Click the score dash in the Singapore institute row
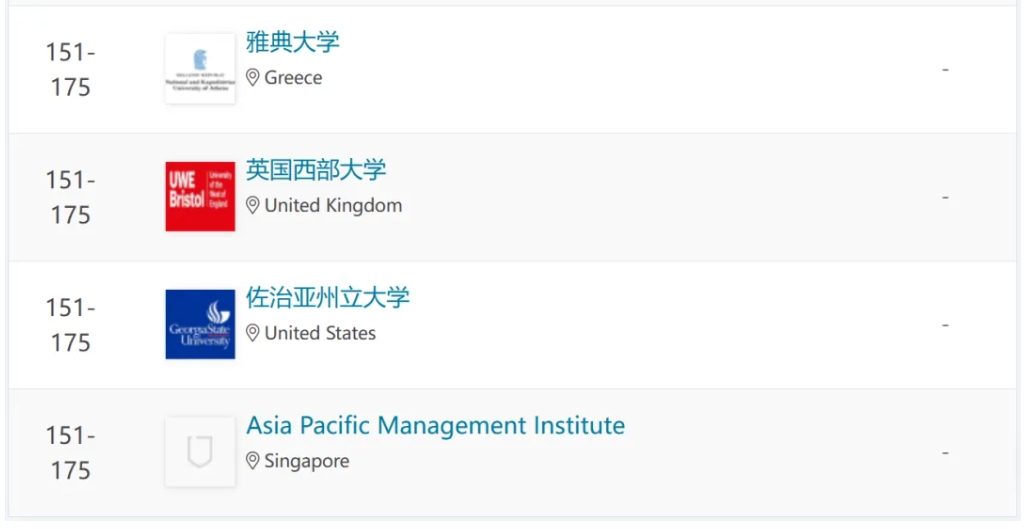Screen dimensions: 1030x529 pos(945,453)
